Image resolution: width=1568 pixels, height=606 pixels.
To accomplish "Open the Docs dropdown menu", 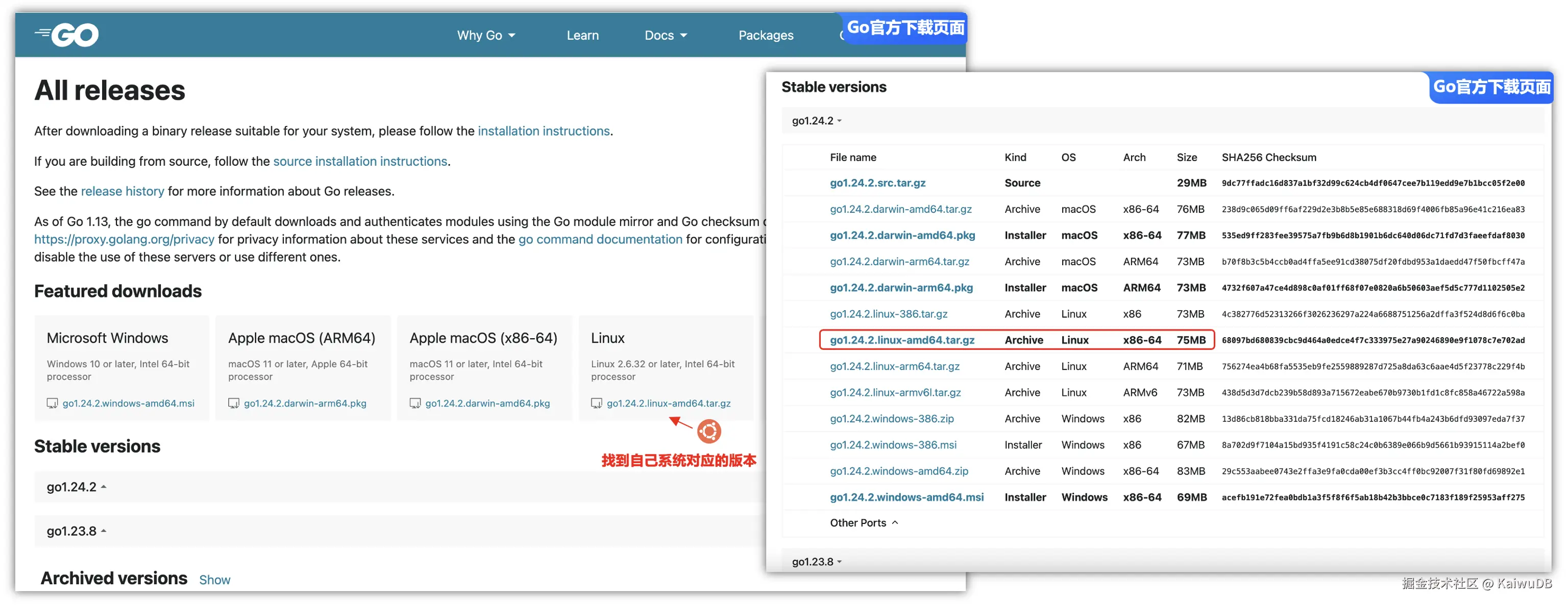I will 665,35.
